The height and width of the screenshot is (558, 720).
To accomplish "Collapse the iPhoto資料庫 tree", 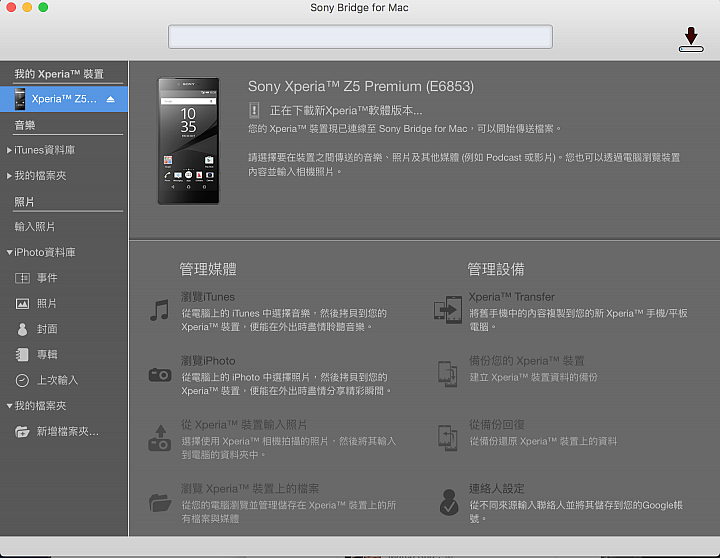I will point(9,252).
